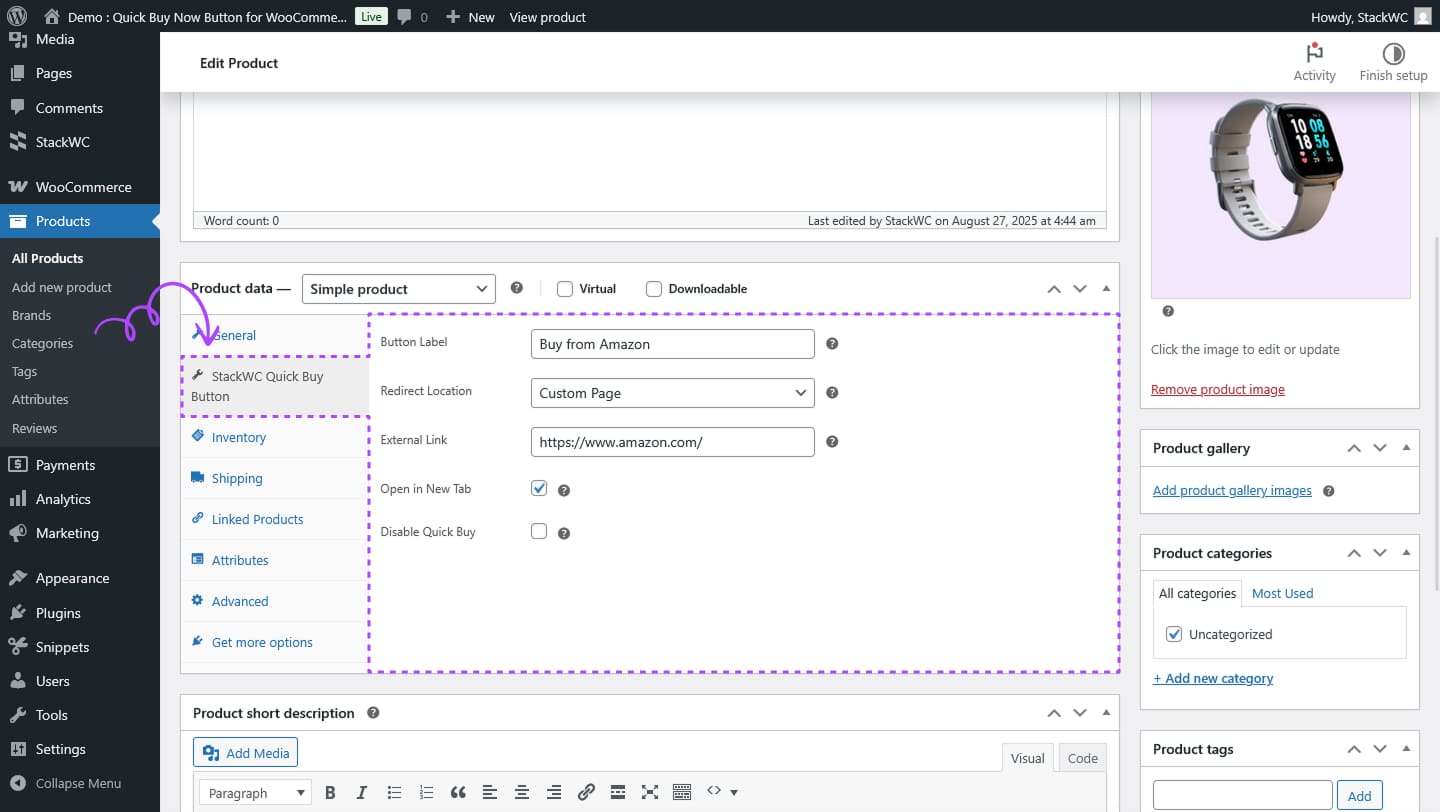Click the insert link icon
This screenshot has width=1440, height=812.
[x=586, y=793]
